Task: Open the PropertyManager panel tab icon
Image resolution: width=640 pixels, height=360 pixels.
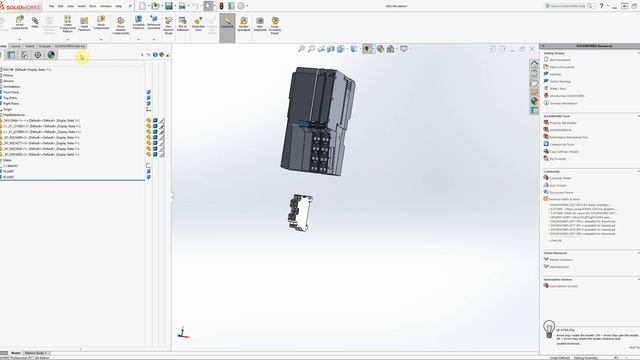Action: pyautogui.click(x=11, y=55)
